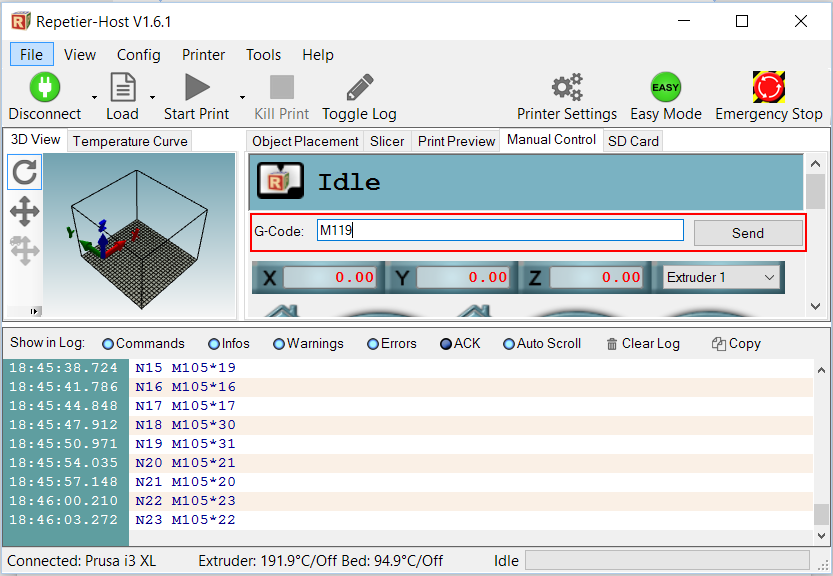Click the manual control scrollbar up arrow
Image resolution: width=833 pixels, height=576 pixels.
click(815, 164)
